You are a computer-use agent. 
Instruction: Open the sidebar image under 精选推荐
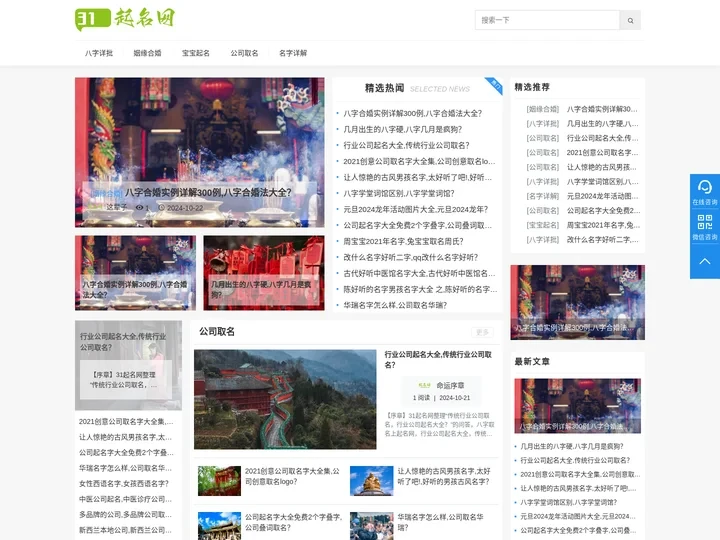tap(578, 302)
